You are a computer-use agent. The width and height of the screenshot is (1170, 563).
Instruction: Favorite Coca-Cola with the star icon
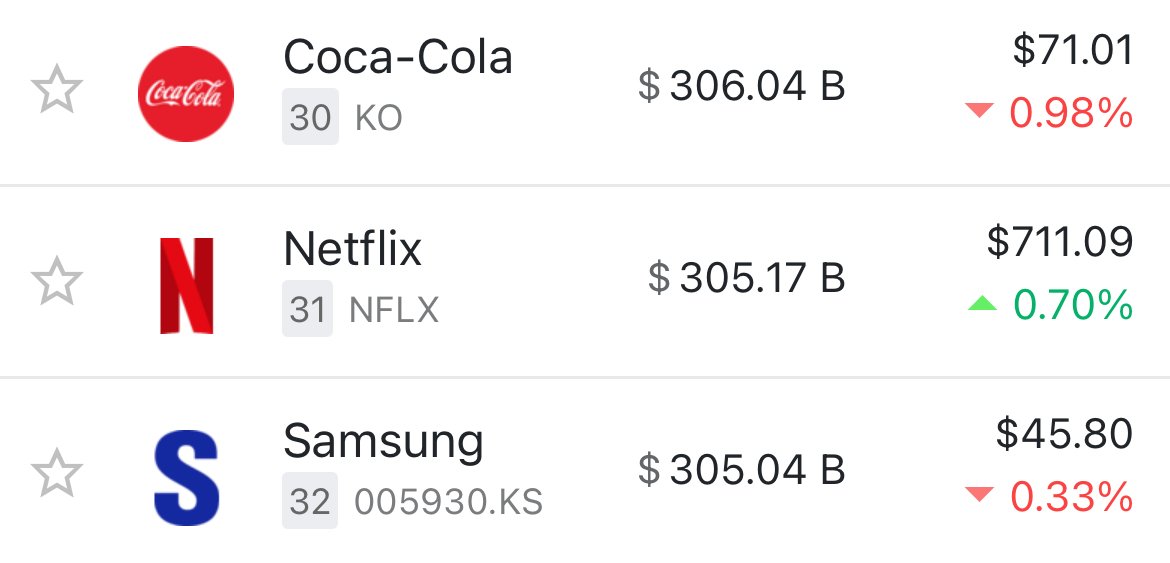point(58,90)
